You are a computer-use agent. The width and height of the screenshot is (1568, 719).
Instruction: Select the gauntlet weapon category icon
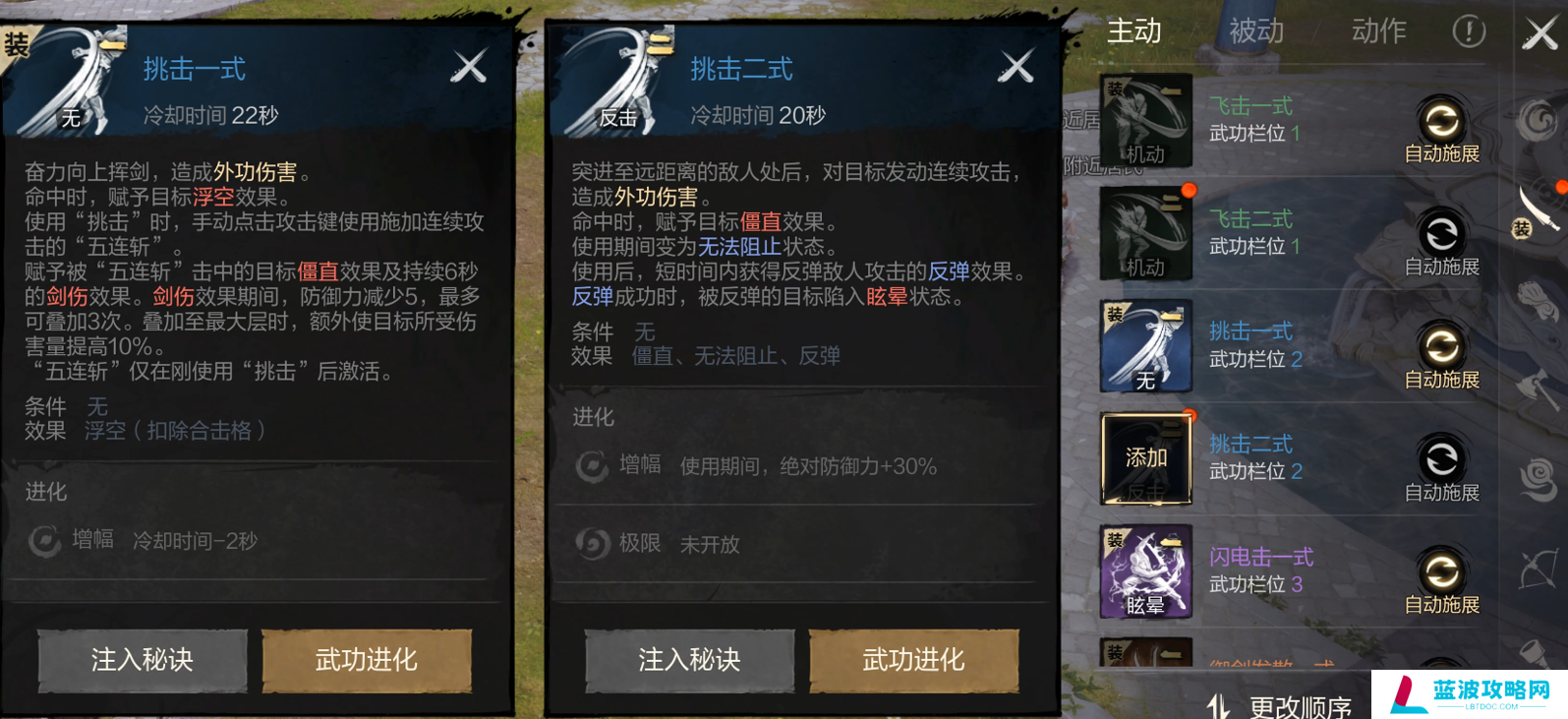(1539, 300)
